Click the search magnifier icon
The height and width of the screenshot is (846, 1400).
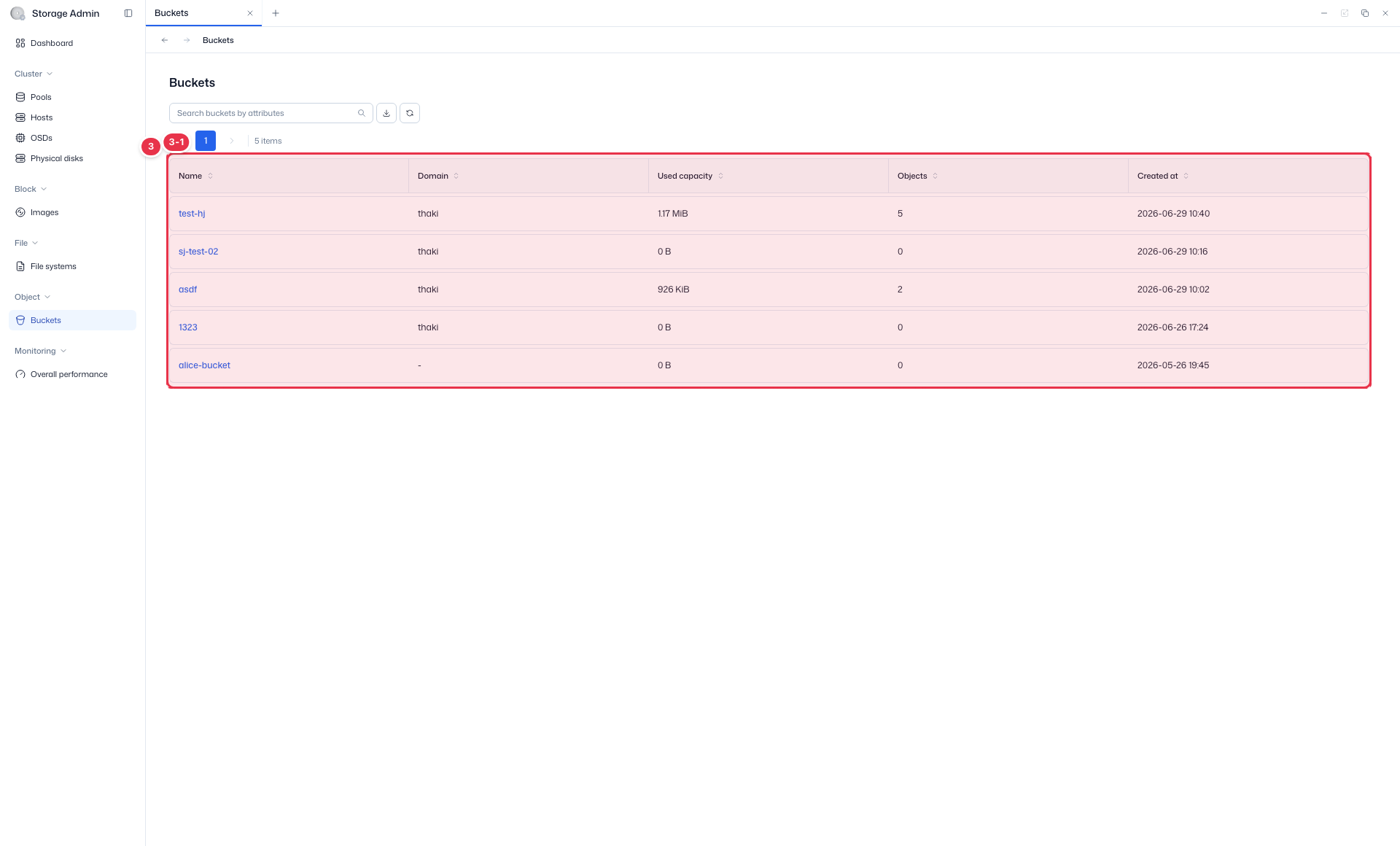point(362,113)
